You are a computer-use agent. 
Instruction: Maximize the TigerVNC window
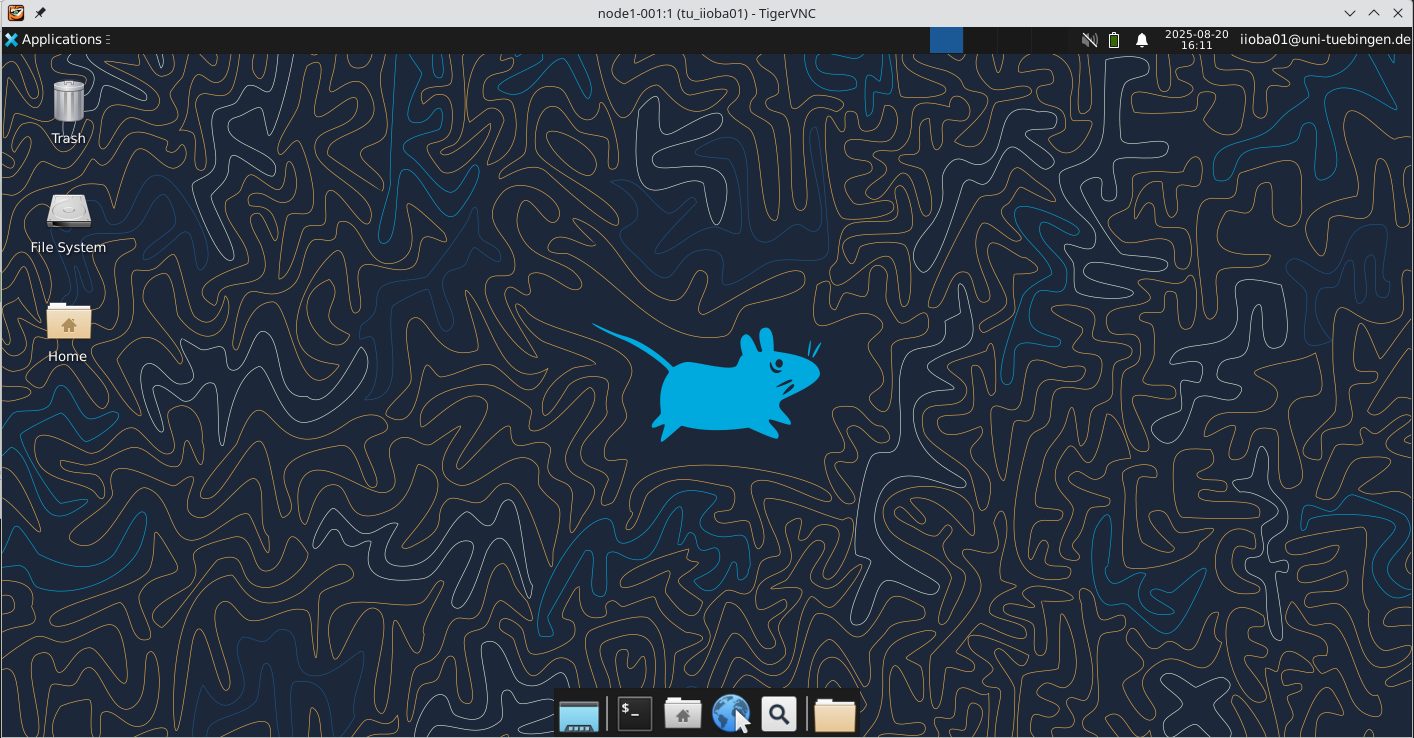tap(1374, 13)
